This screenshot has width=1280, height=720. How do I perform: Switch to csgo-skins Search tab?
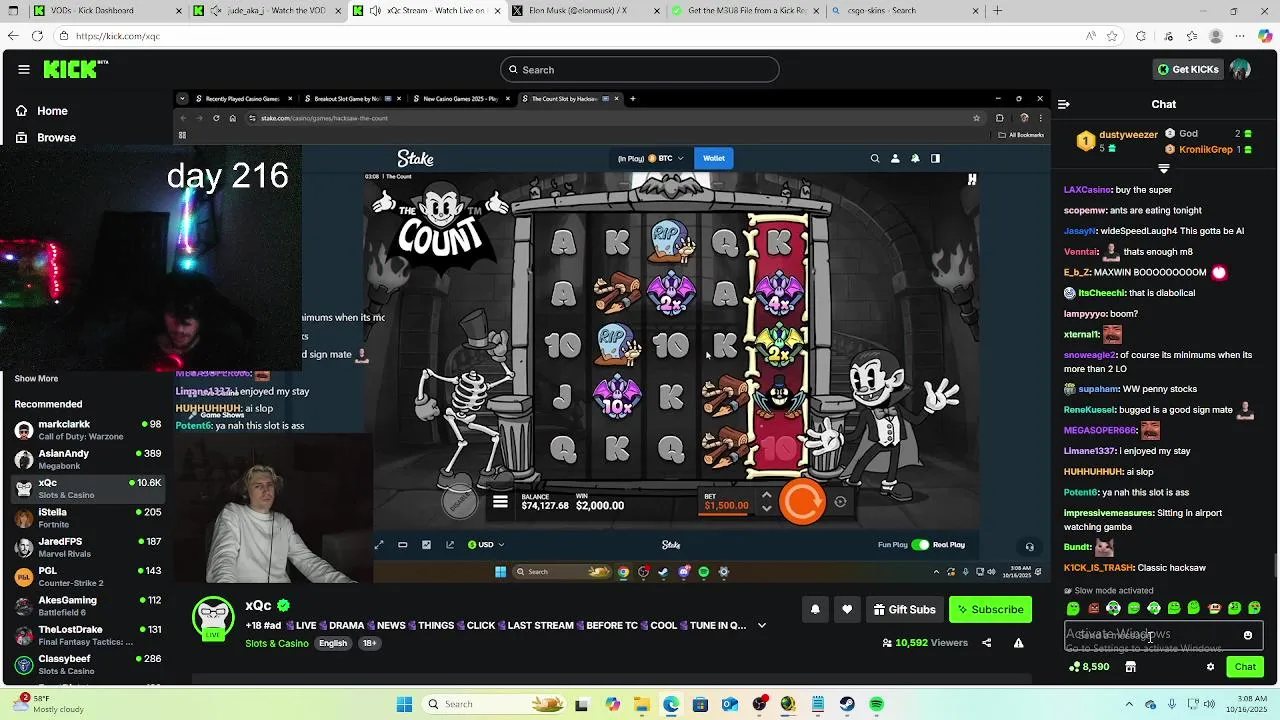coord(905,11)
